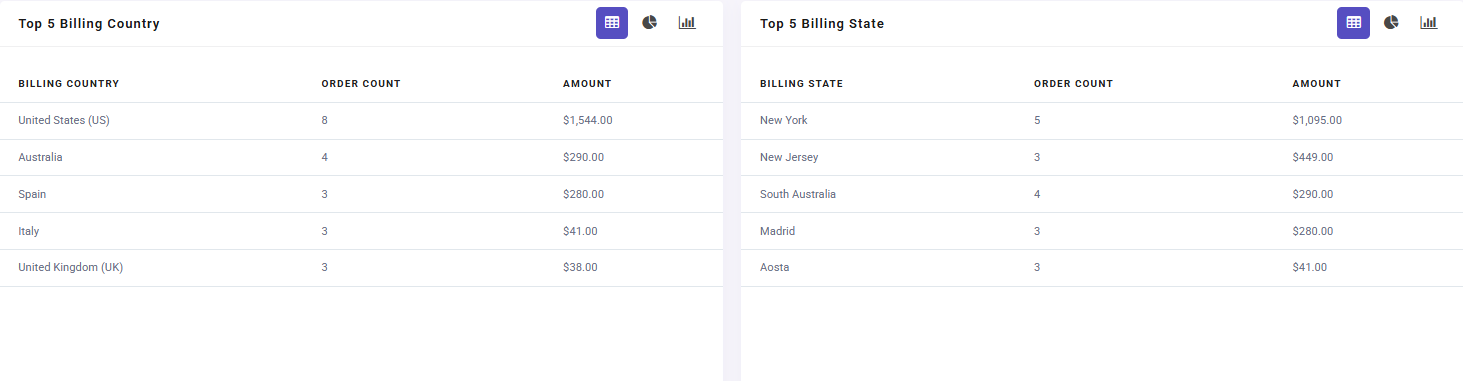This screenshot has width=1463, height=381.
Task: Select table view for Billing State panel
Action: pyautogui.click(x=1353, y=23)
